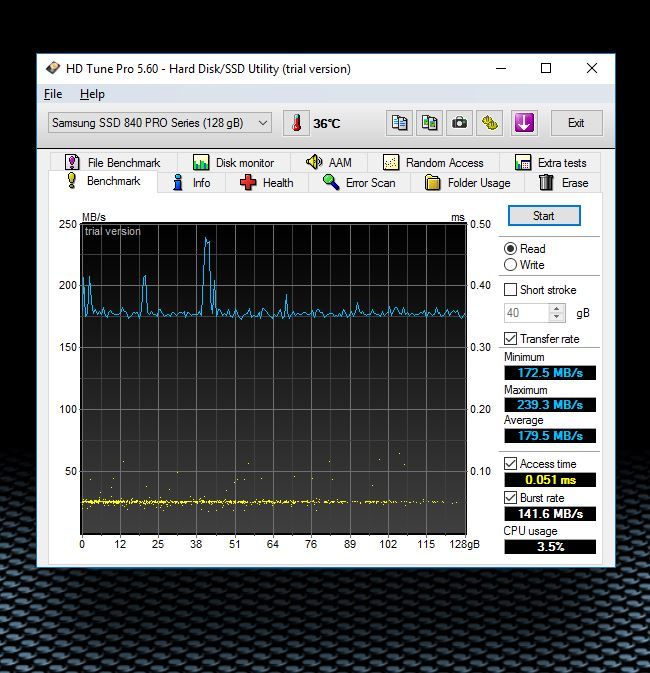
Task: Minimize the HD Tune Pro window
Action: tap(501, 68)
